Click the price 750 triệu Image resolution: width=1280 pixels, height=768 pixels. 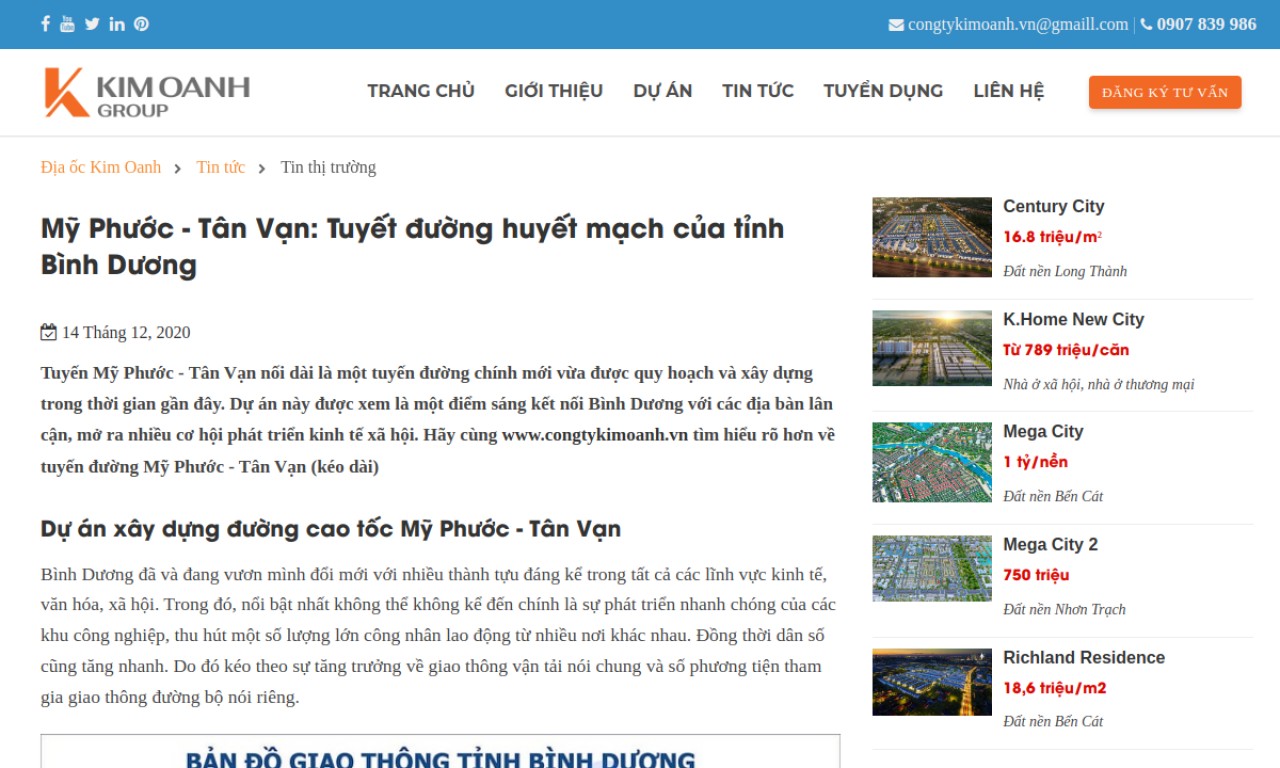[x=1036, y=575]
